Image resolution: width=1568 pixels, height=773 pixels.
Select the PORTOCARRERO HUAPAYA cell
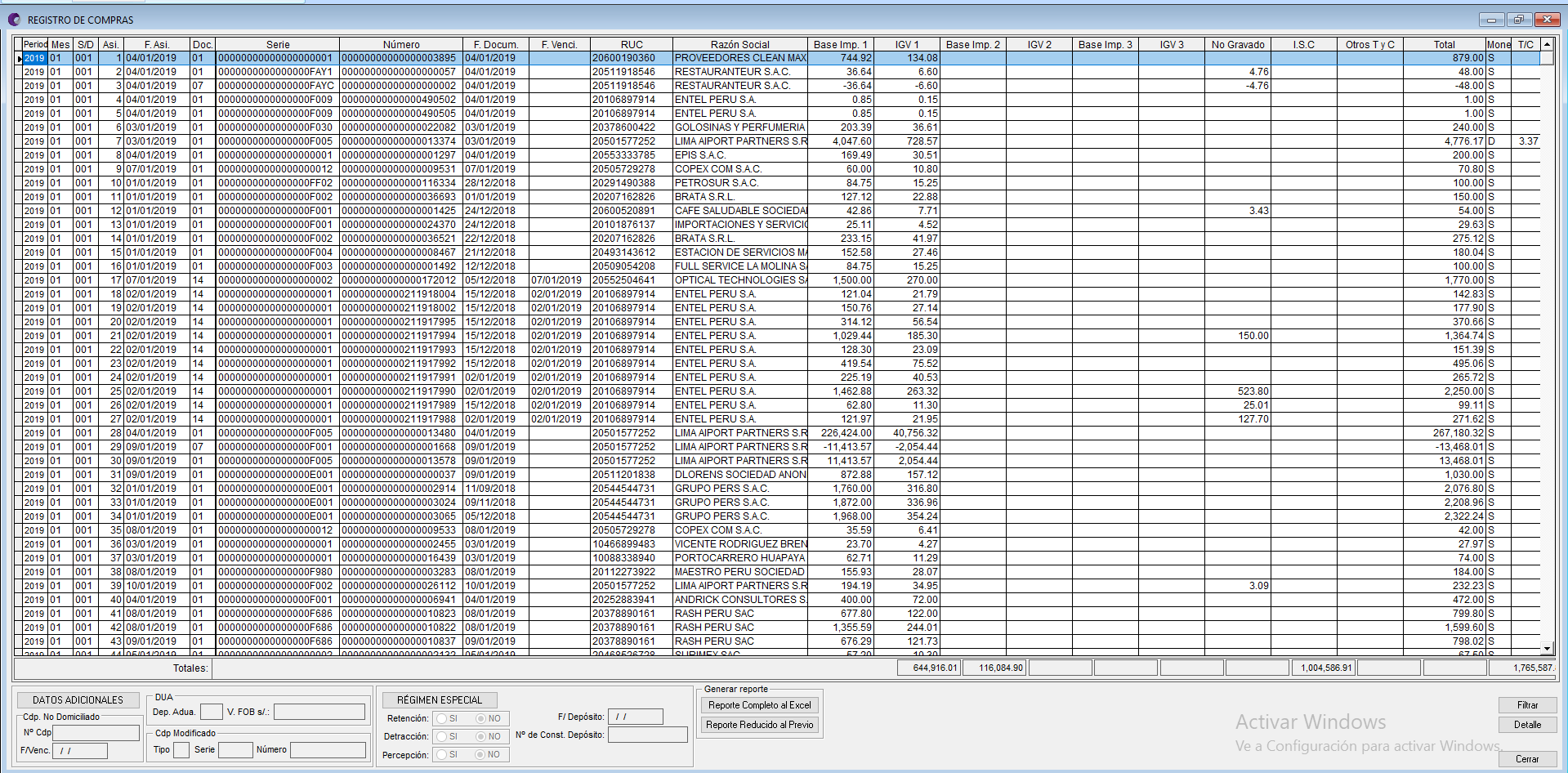pos(740,558)
